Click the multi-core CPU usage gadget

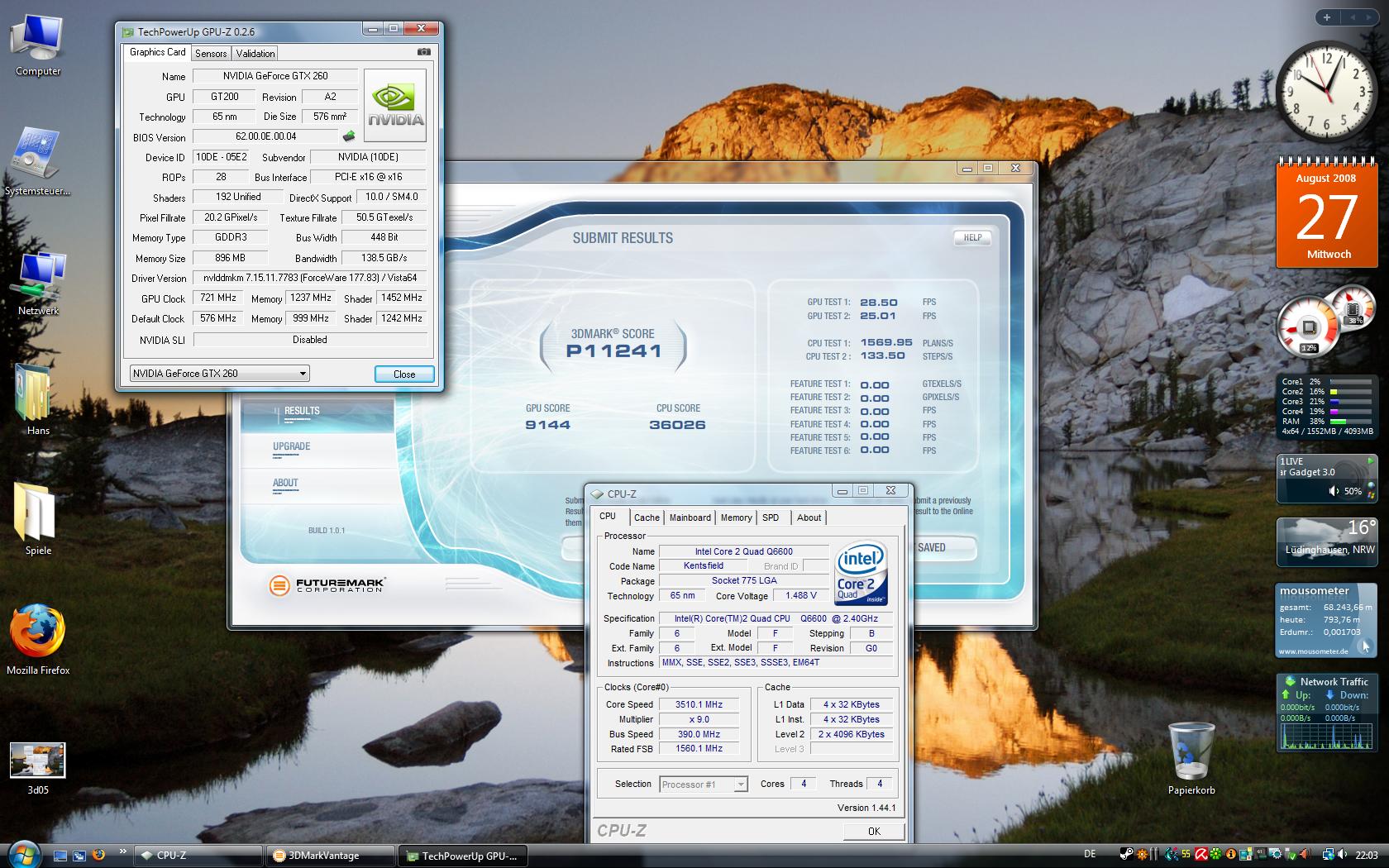[x=1327, y=407]
